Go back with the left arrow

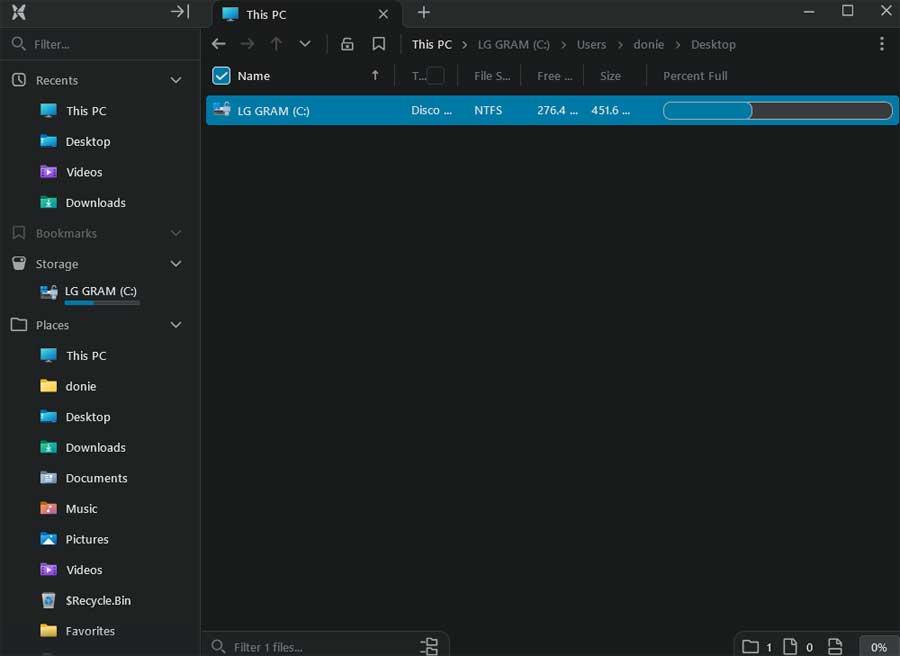[219, 44]
